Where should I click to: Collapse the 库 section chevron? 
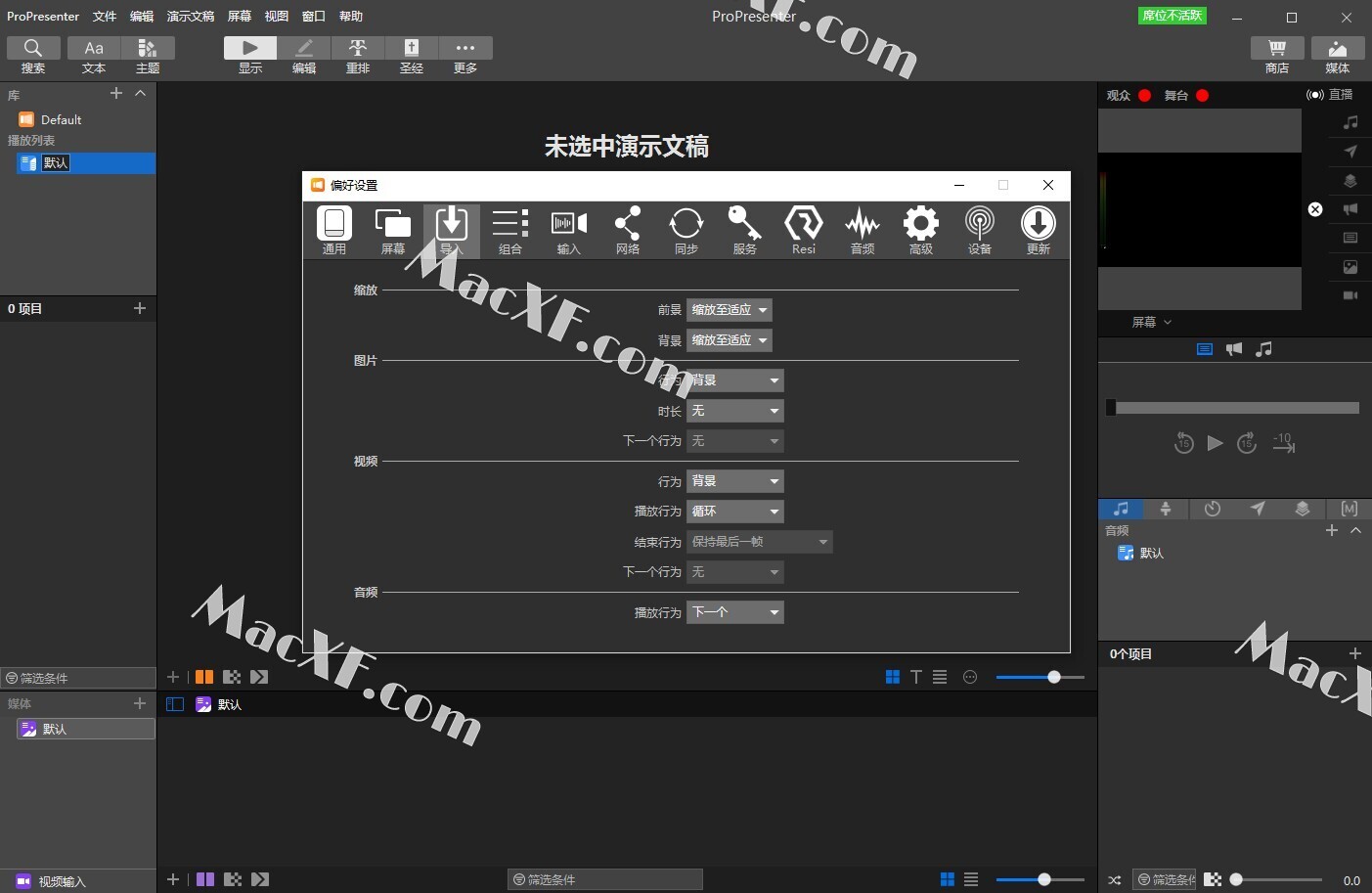(x=141, y=93)
